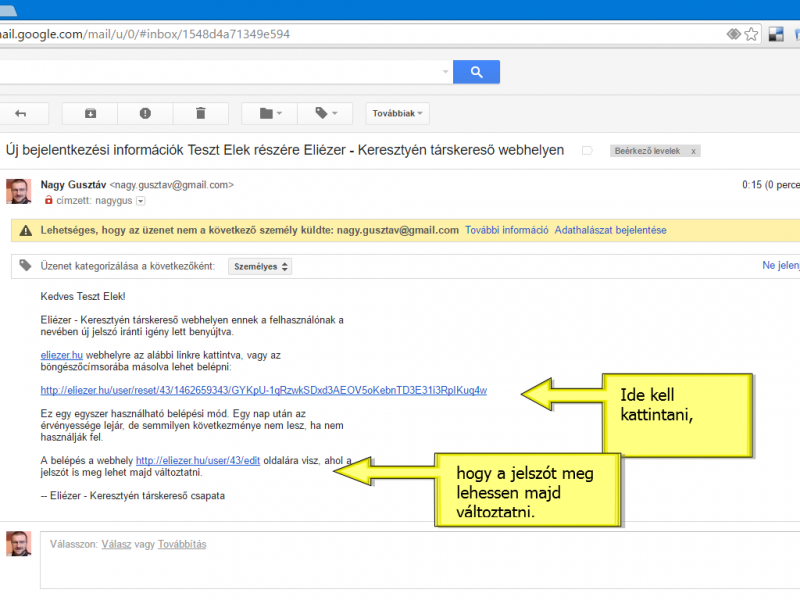Archive this email using archive icon

coord(90,113)
